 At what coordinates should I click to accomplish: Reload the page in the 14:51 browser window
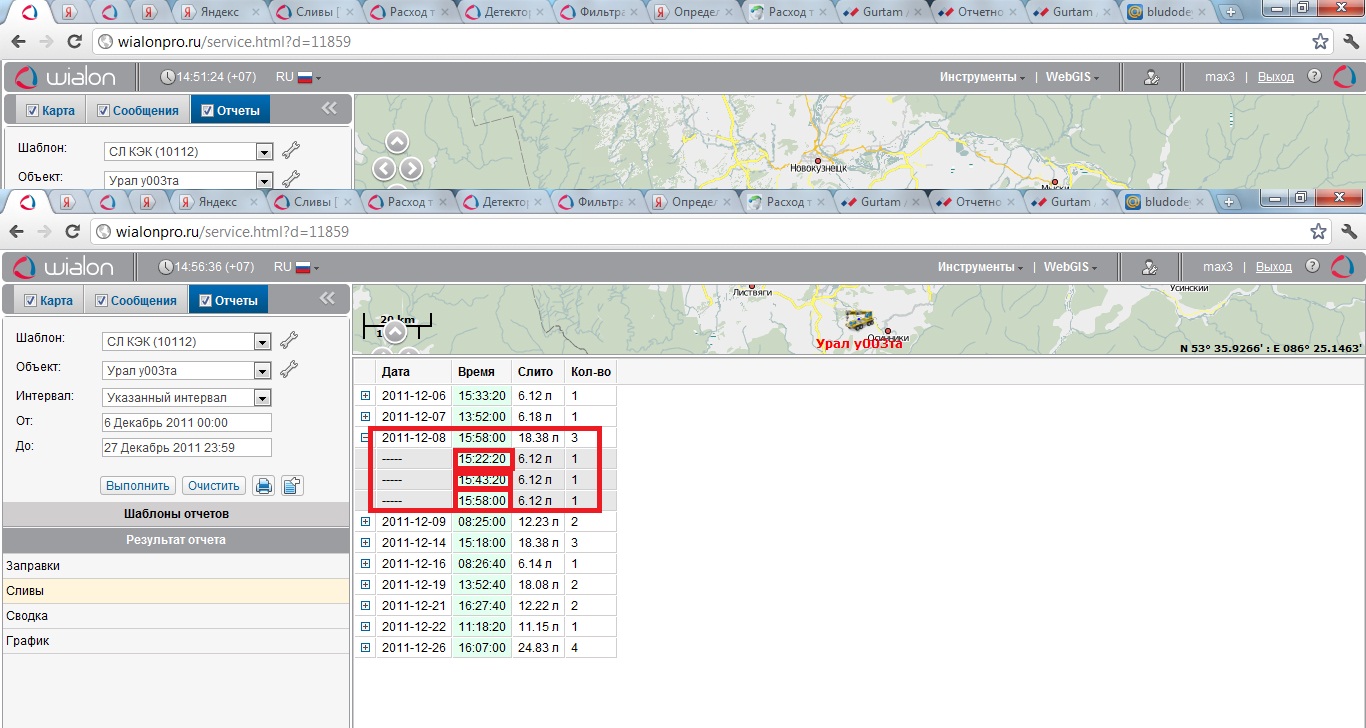74,42
